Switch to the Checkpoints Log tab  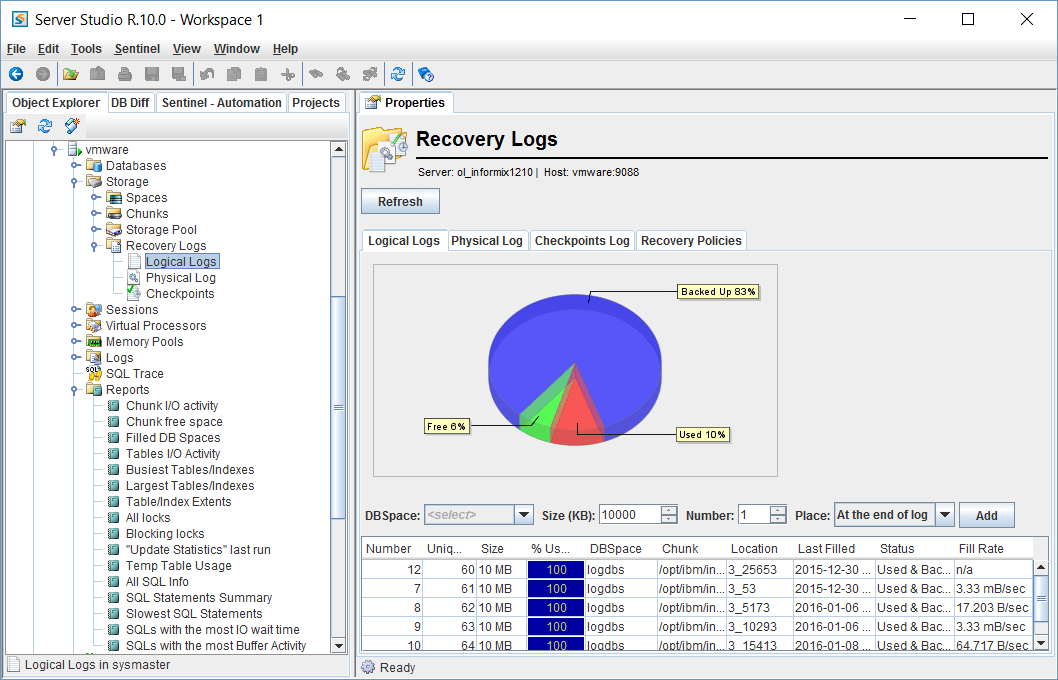coord(582,241)
